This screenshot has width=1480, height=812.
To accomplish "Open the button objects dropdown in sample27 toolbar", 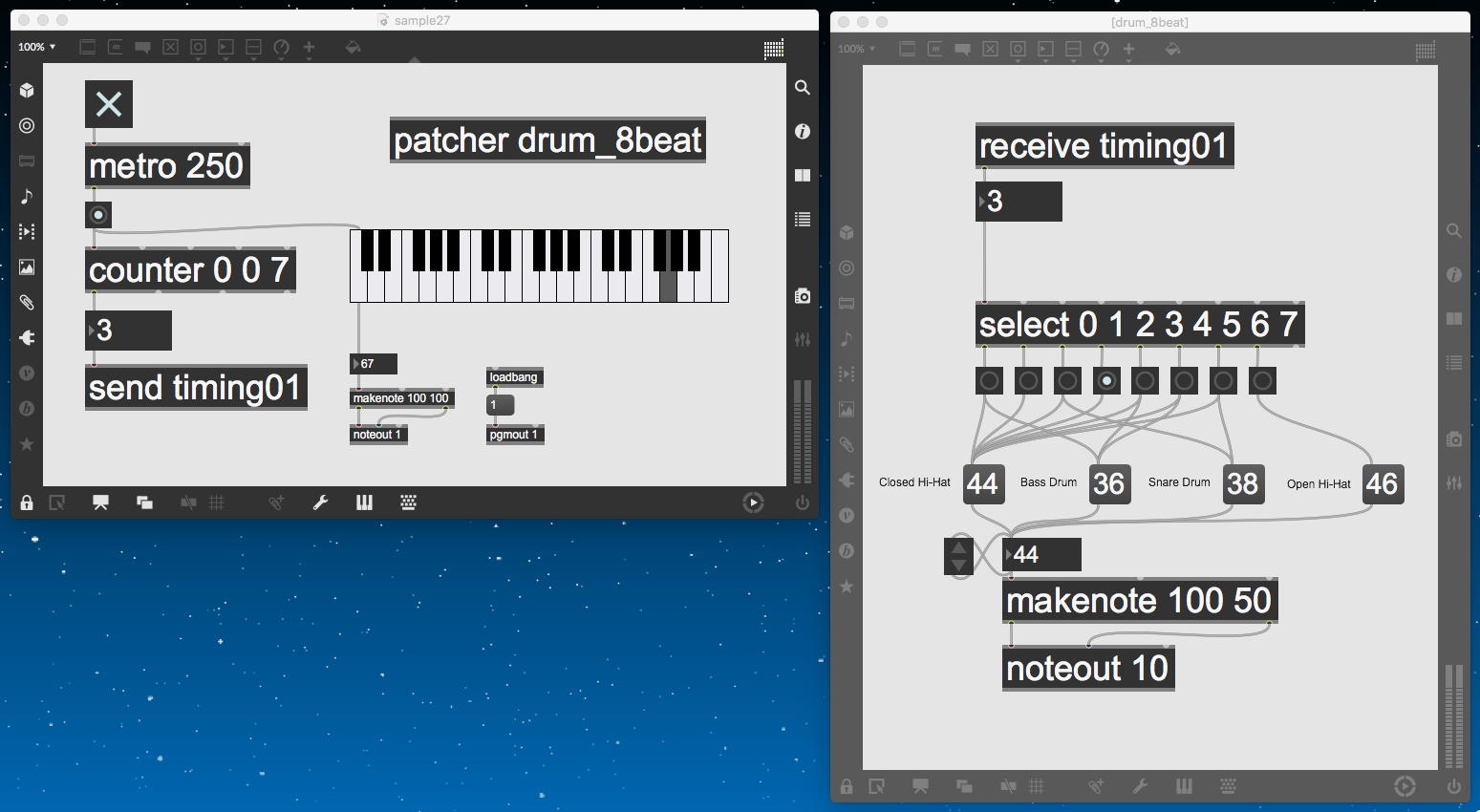I will pos(199,47).
